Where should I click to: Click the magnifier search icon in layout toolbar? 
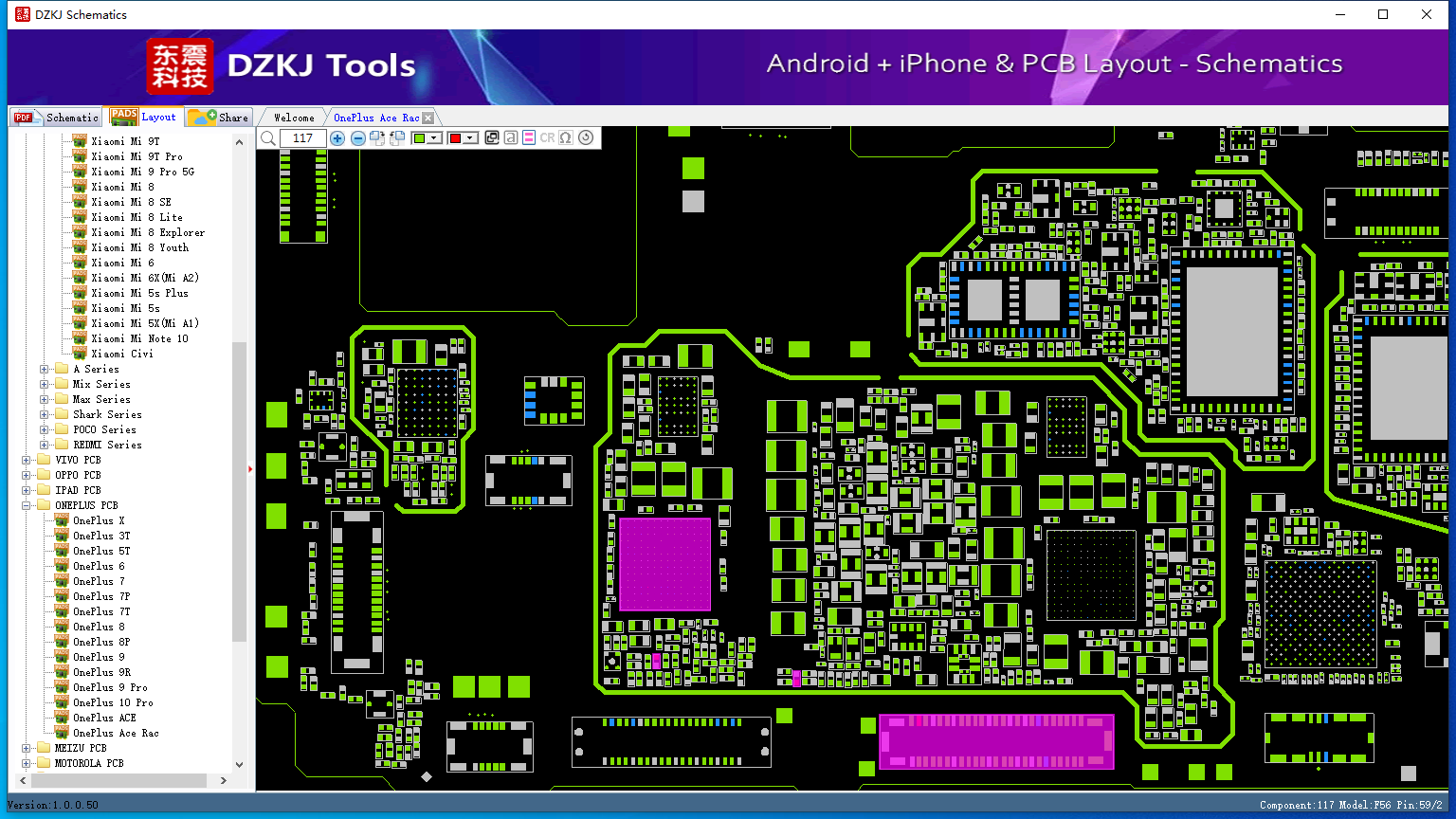click(x=268, y=138)
